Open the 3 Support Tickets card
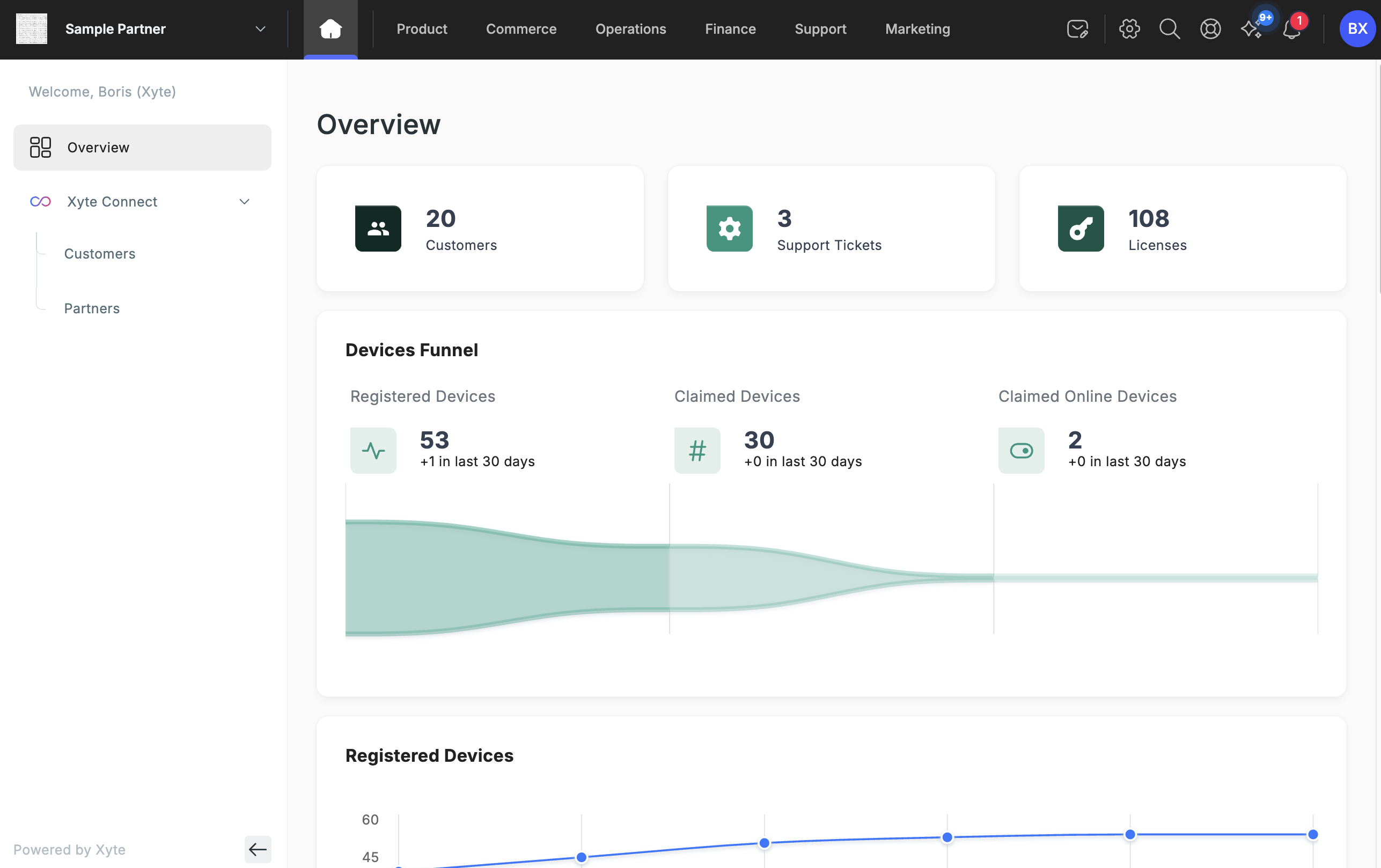Image resolution: width=1381 pixels, height=868 pixels. [831, 229]
